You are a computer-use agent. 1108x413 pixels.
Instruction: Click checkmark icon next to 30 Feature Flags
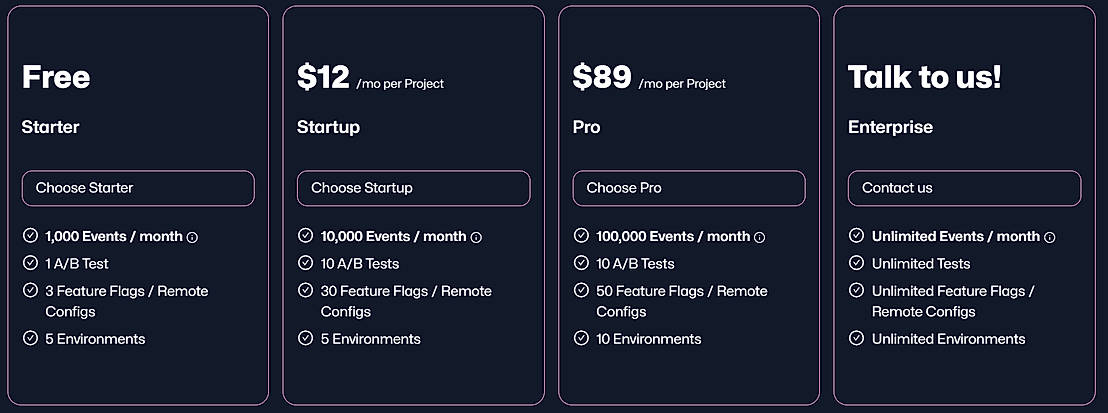click(306, 290)
